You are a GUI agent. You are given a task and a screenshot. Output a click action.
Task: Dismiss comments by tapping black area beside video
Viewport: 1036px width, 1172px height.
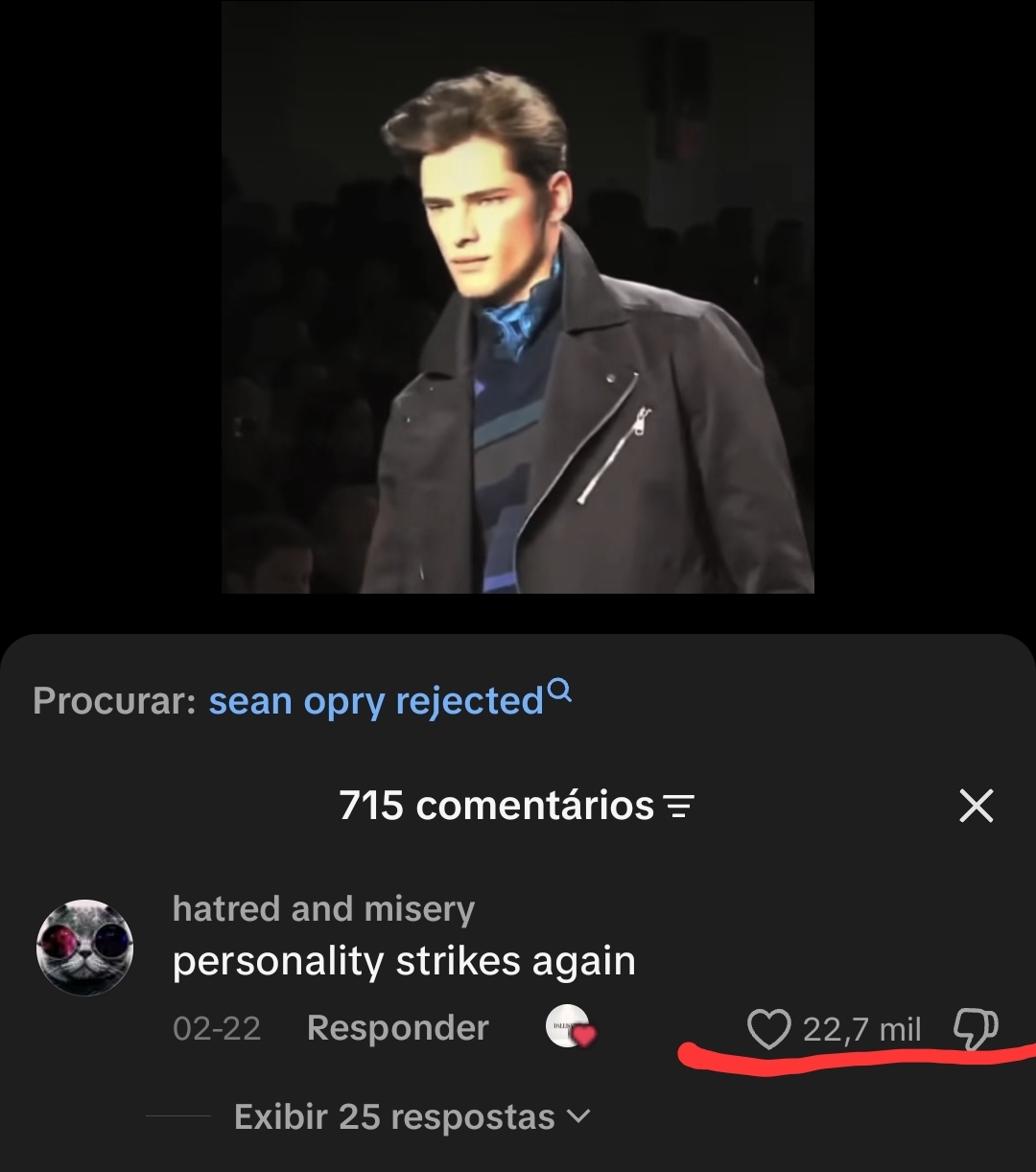110,297
